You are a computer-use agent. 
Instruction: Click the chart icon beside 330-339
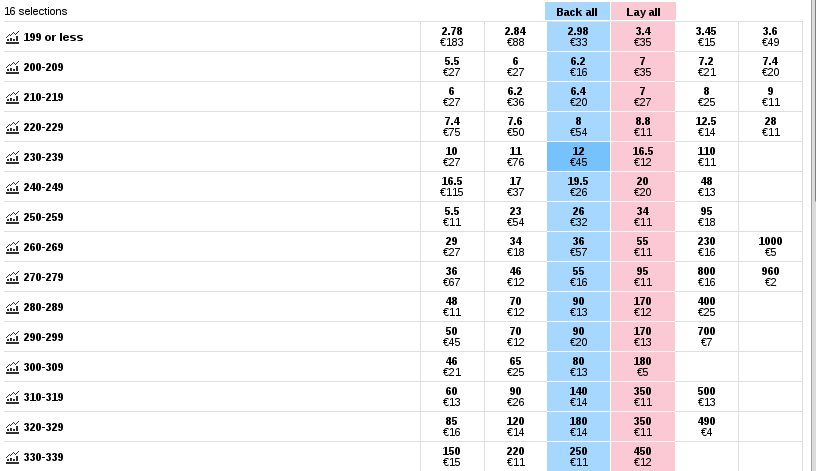tap(12, 457)
